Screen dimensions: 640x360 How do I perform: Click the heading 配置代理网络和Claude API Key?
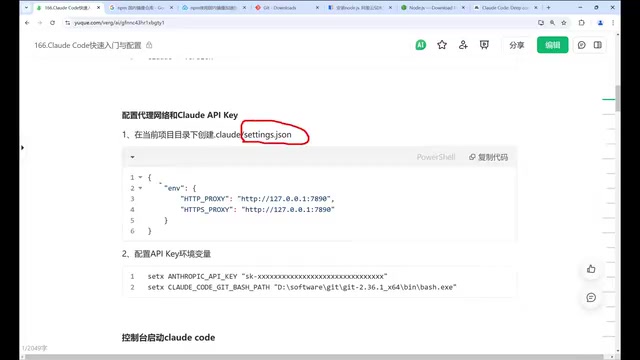point(180,115)
